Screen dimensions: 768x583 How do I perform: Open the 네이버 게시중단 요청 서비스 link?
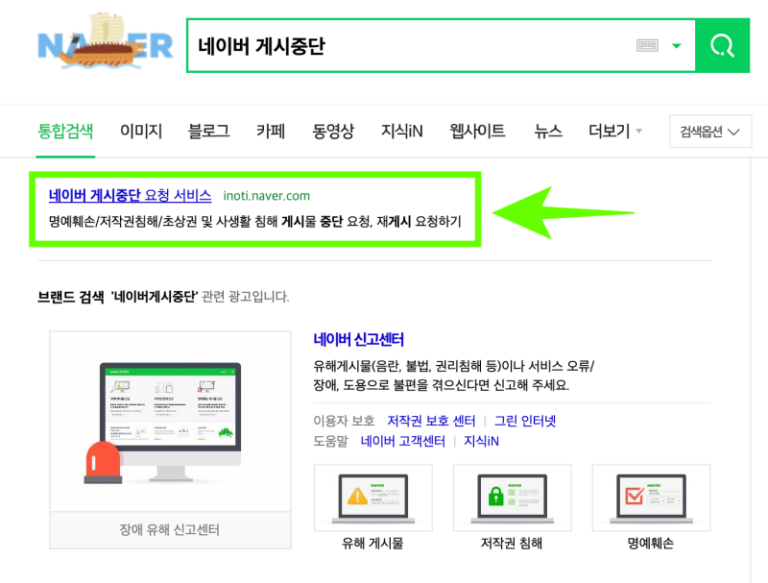[x=130, y=195]
